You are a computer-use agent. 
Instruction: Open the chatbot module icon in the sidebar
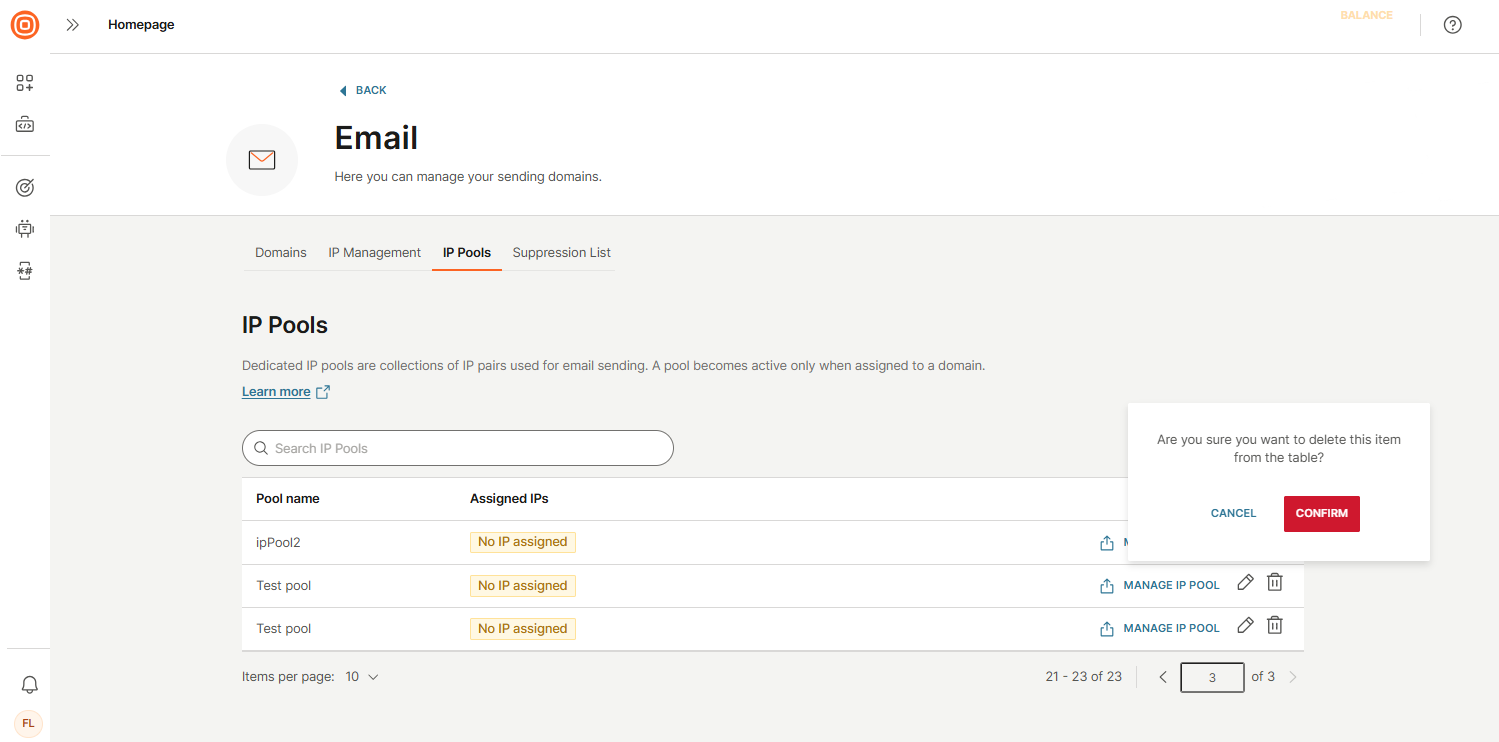click(x=24, y=228)
